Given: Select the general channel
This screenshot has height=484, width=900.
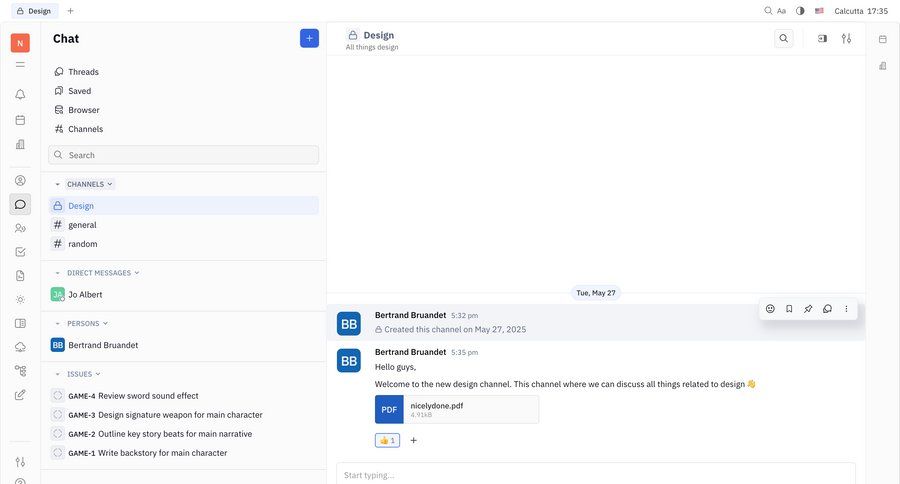Looking at the screenshot, I should (184, 225).
